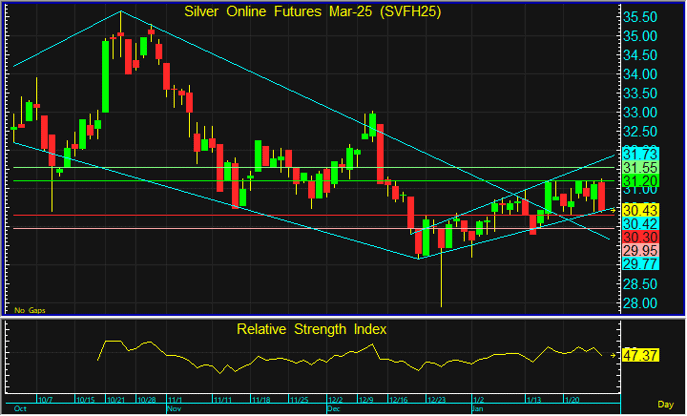Screen dimensions: 687x416
Task: Click the cyan 29.77 price tag
Action: click(x=638, y=264)
